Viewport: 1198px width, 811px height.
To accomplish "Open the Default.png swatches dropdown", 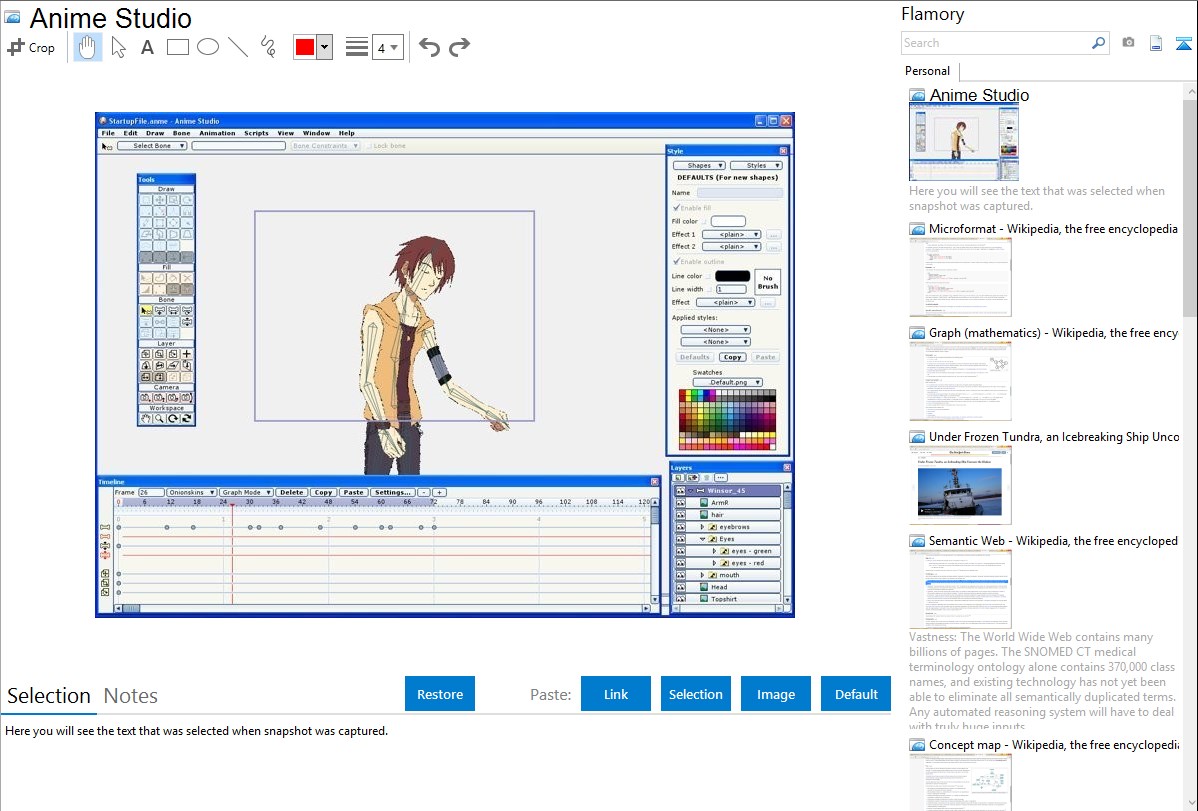I will tap(728, 382).
